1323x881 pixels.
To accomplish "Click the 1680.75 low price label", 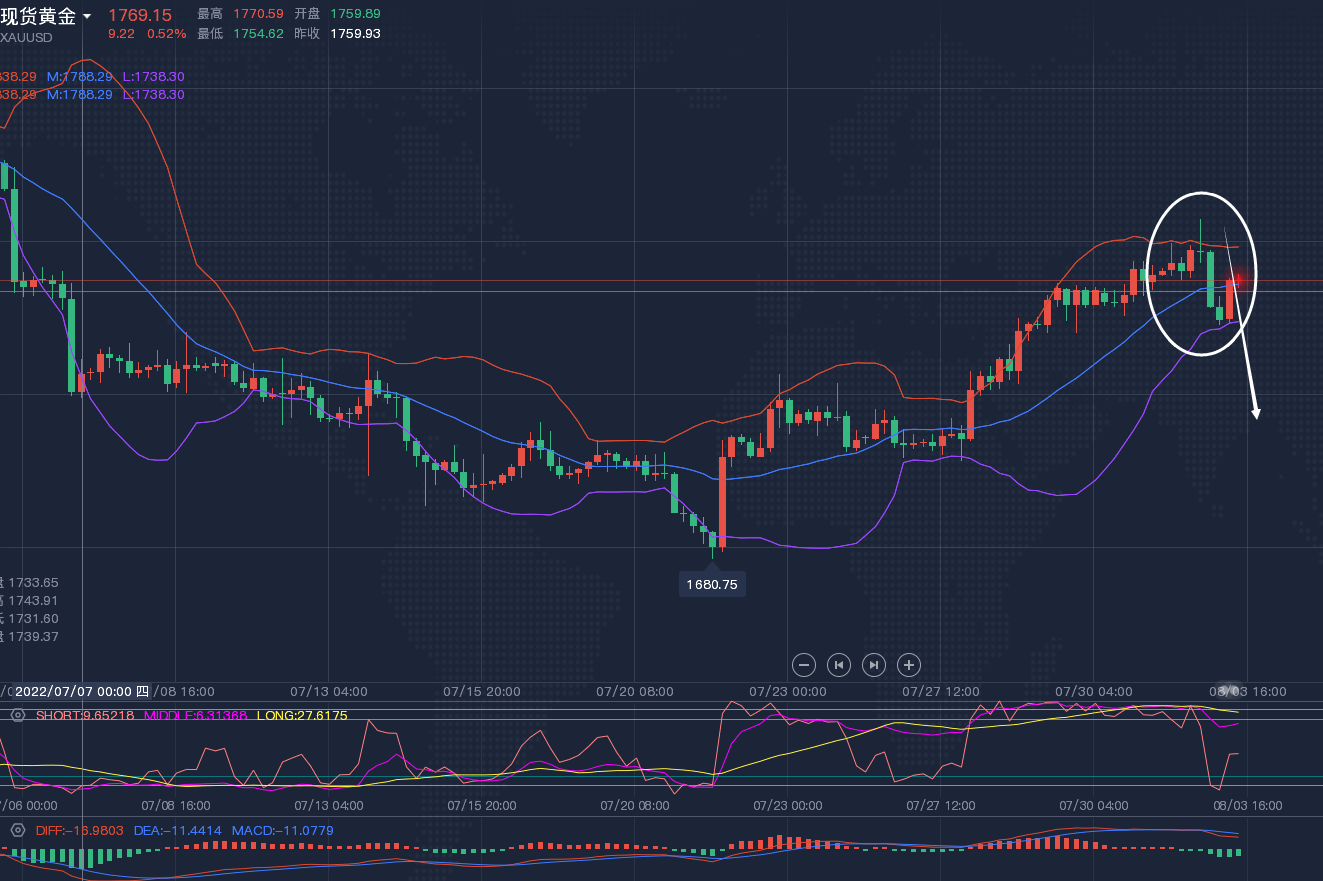I will 712,584.
